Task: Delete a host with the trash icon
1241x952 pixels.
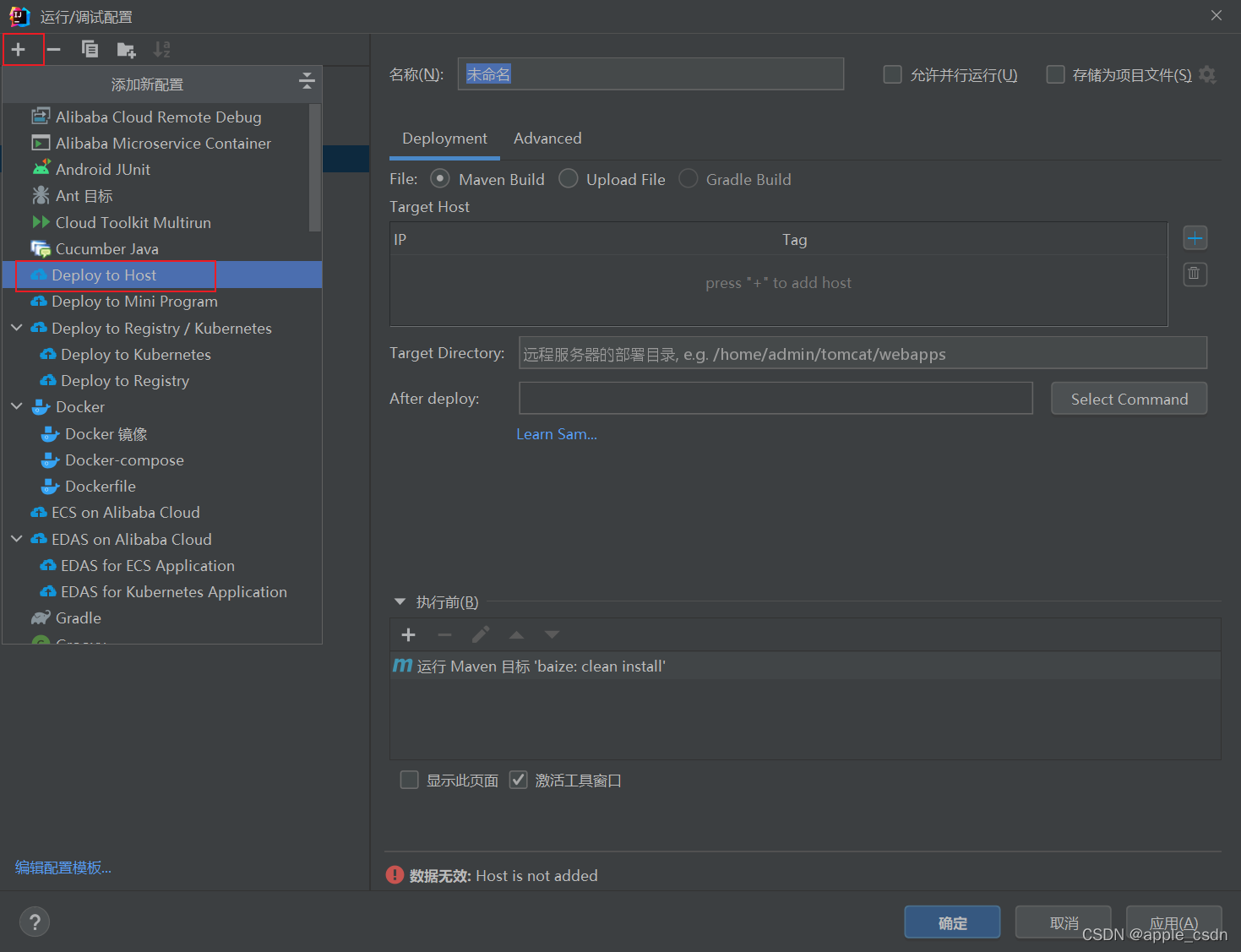Action: tap(1195, 274)
